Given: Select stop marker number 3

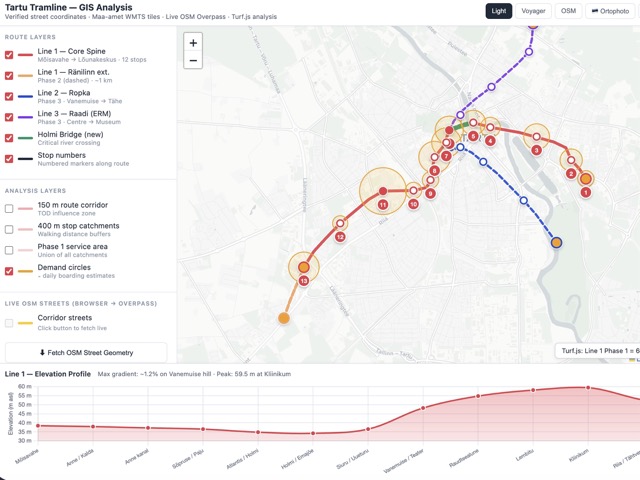Looking at the screenshot, I should (536, 150).
